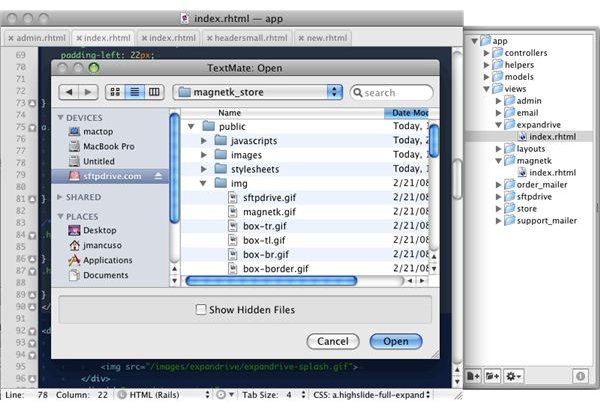Click the Cancel button
This screenshot has width=600, height=402.
coord(333,341)
